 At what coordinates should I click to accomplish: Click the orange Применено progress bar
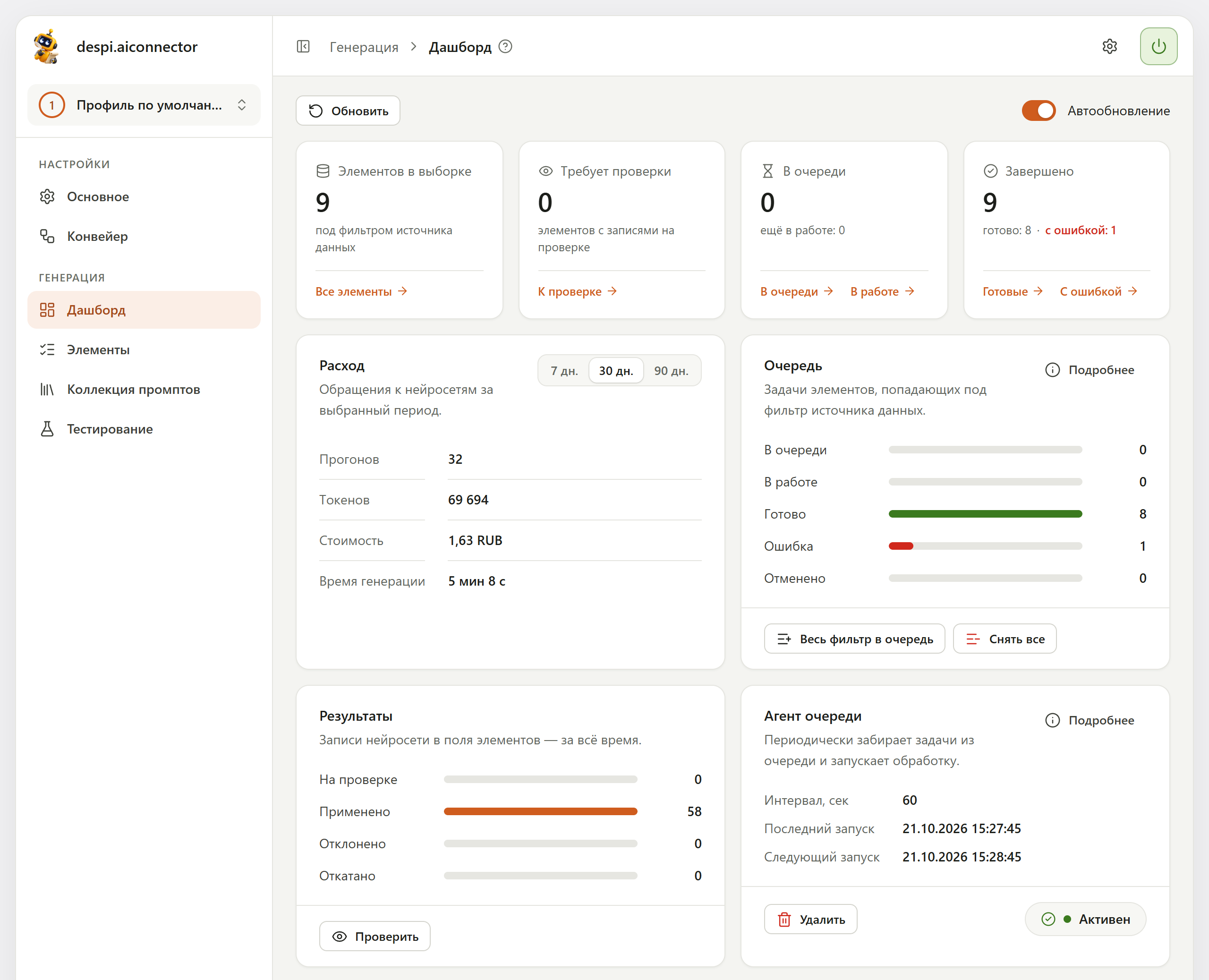[540, 812]
